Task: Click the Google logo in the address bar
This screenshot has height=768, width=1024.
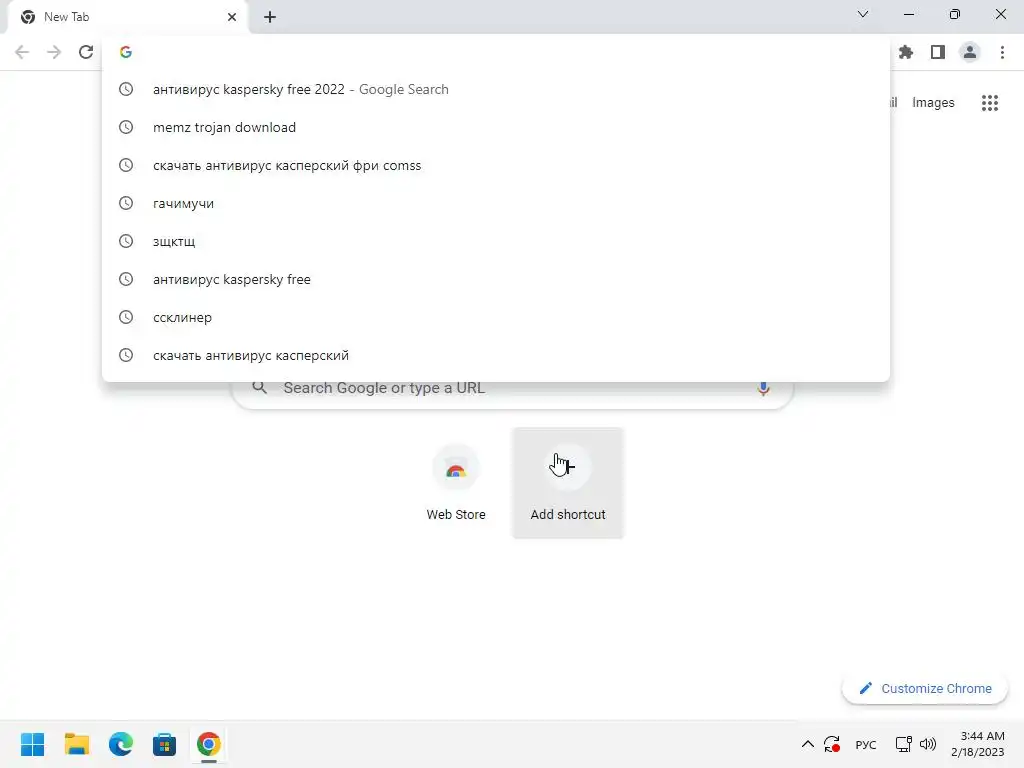Action: (126, 52)
